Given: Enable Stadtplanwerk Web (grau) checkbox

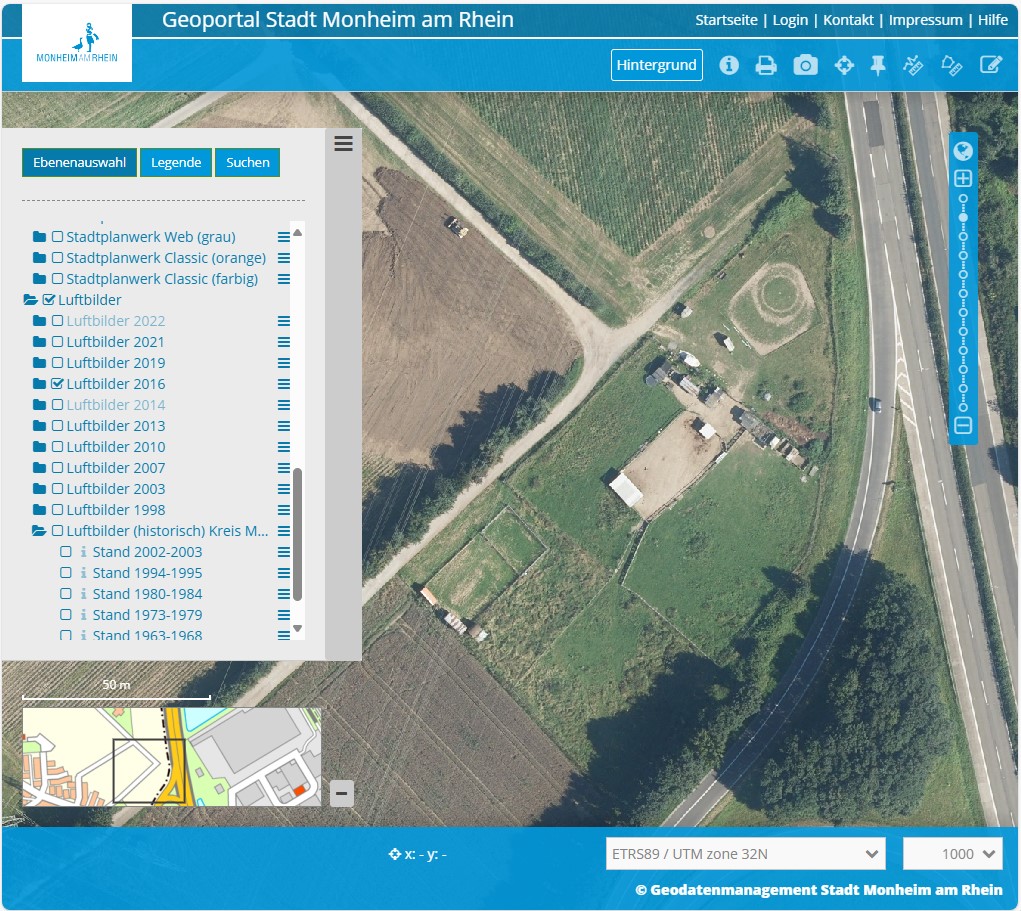Looking at the screenshot, I should [x=57, y=237].
